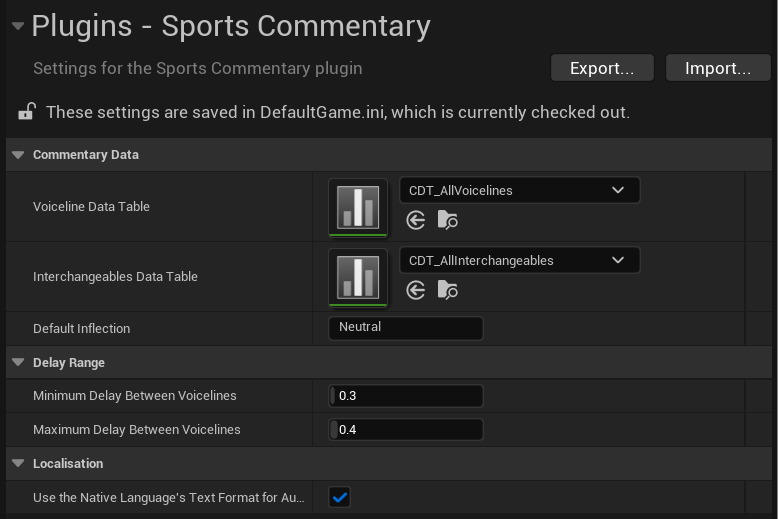Open the CDT_AllVoicelines asset dropdown
Screen dimensions: 778x519
pos(519,190)
